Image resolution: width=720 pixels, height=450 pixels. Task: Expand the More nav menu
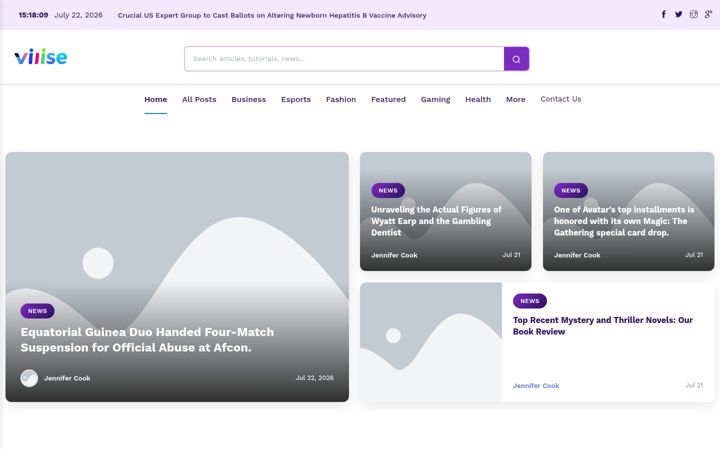[516, 99]
